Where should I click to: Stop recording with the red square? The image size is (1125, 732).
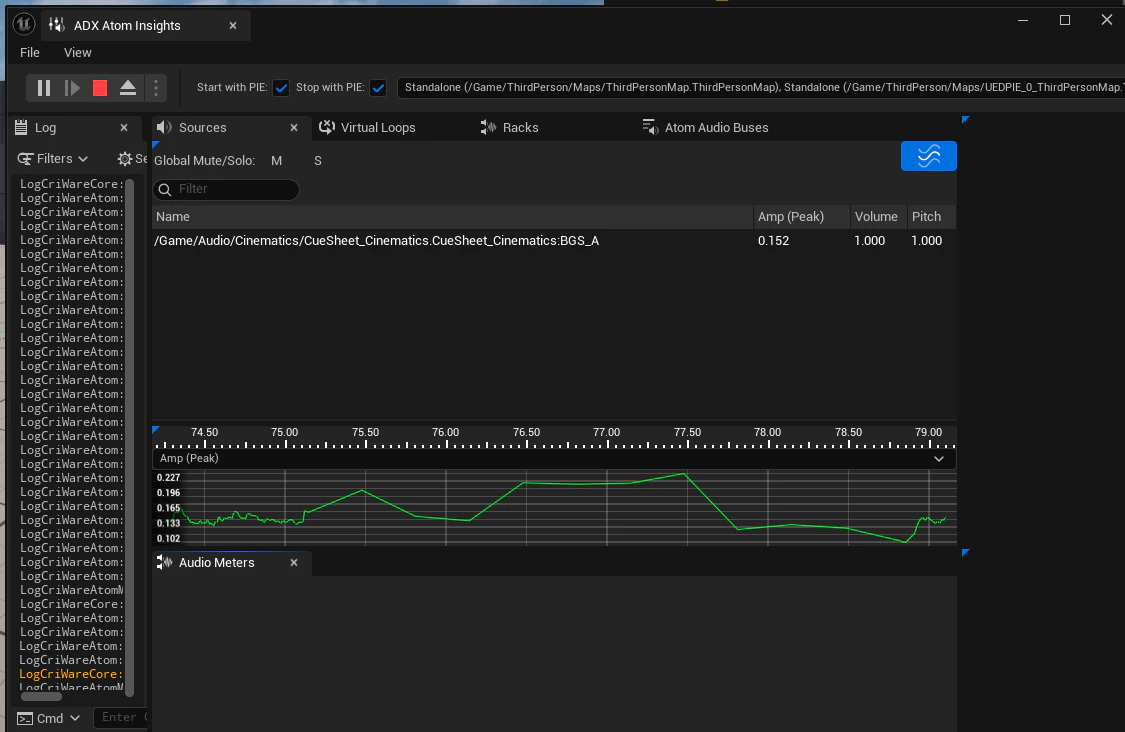(100, 88)
